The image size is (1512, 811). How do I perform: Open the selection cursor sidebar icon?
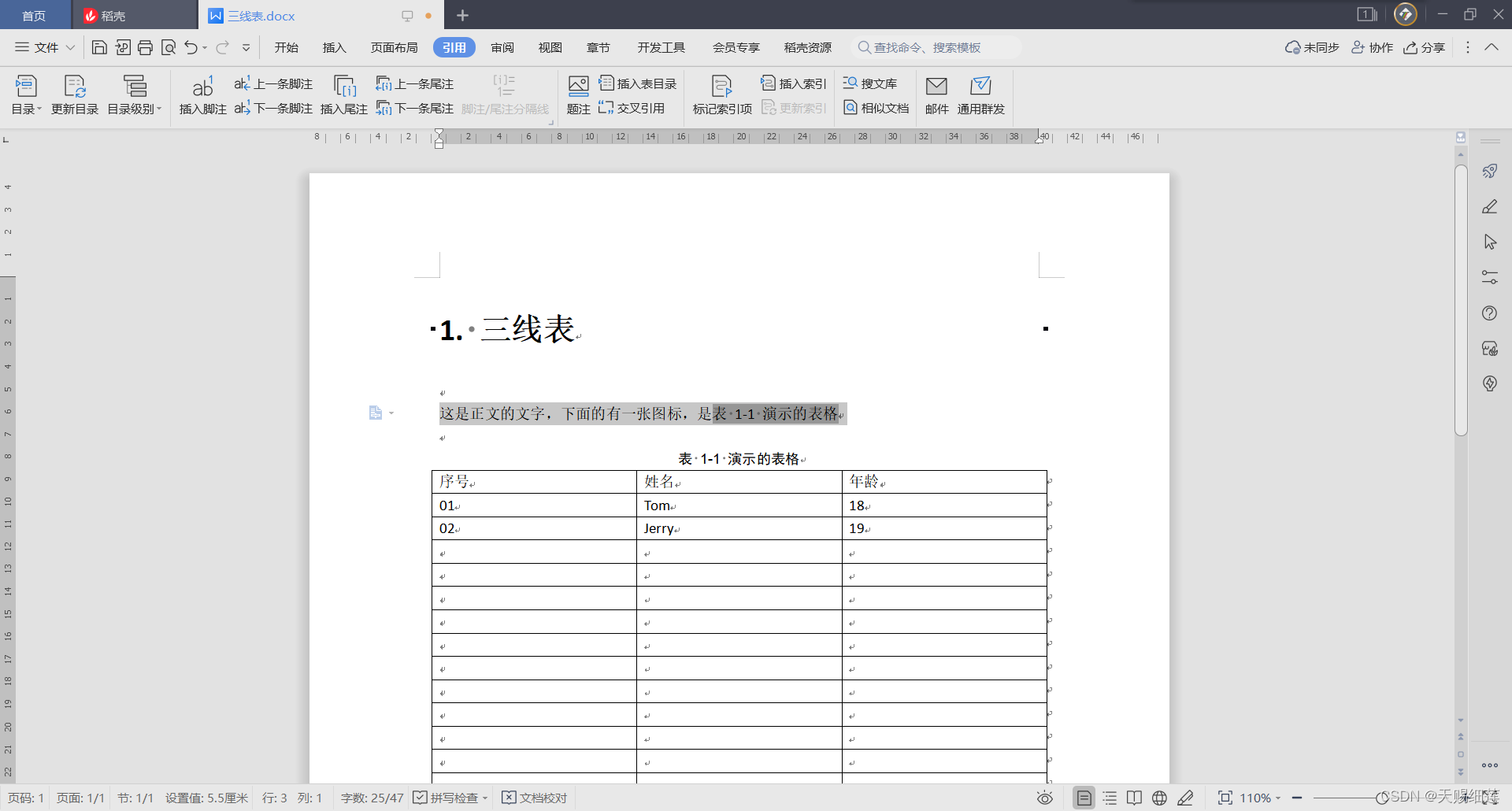1490,242
